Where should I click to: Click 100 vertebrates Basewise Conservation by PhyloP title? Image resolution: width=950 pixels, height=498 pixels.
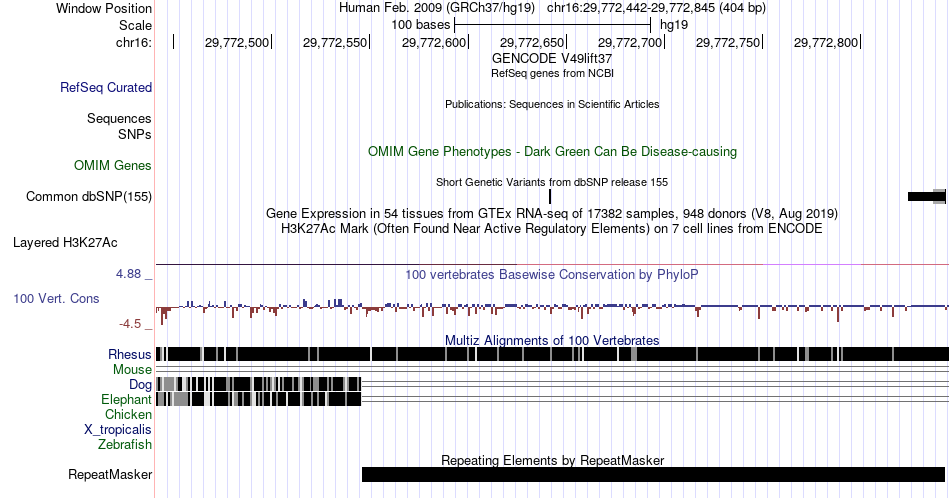pyautogui.click(x=552, y=274)
